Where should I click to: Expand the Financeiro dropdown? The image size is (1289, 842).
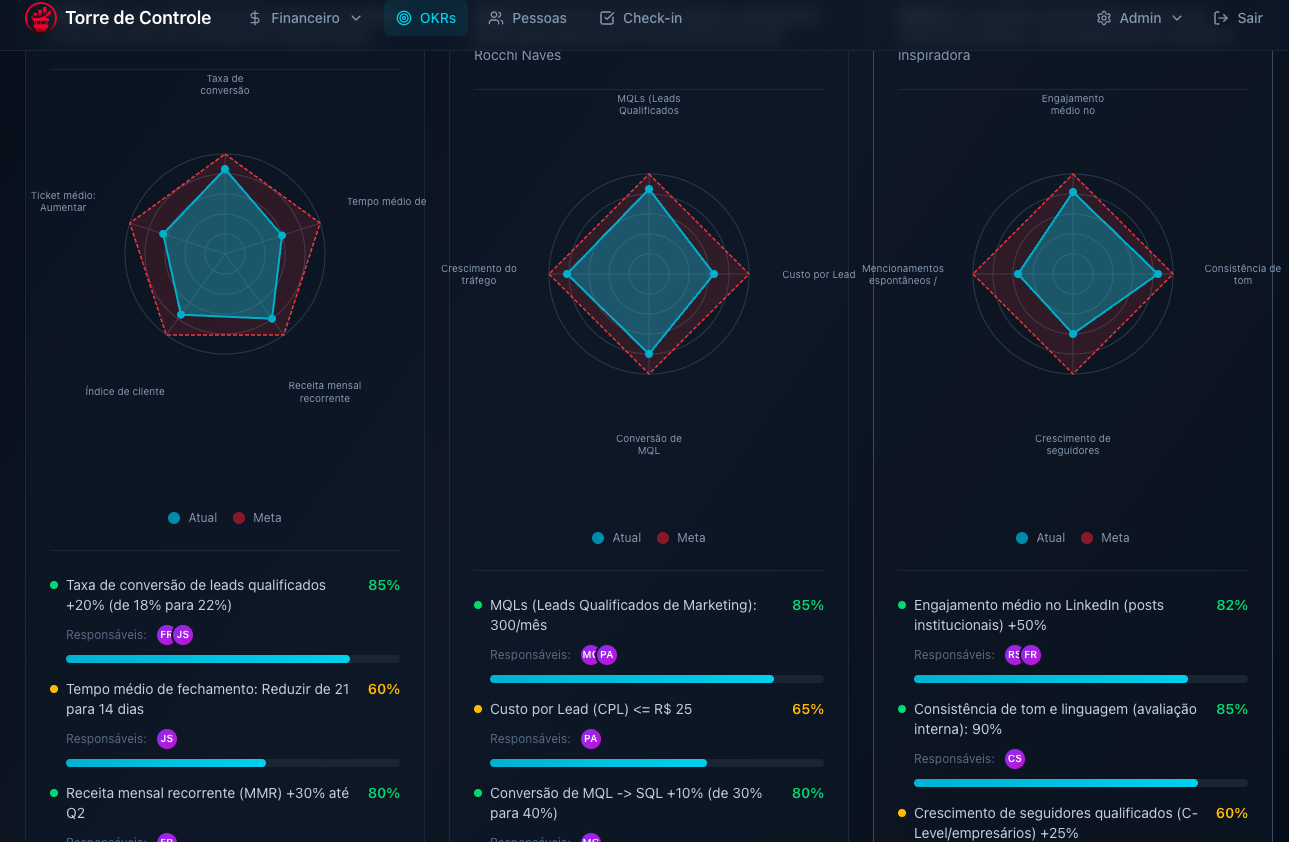pos(305,17)
